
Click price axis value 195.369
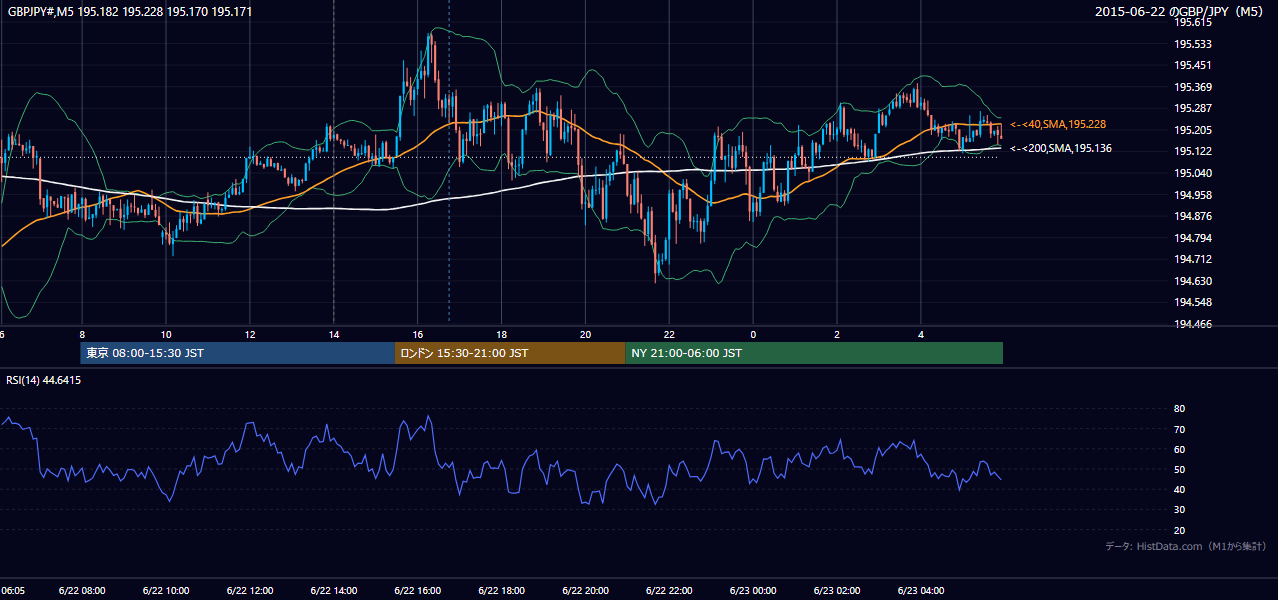[x=1192, y=87]
